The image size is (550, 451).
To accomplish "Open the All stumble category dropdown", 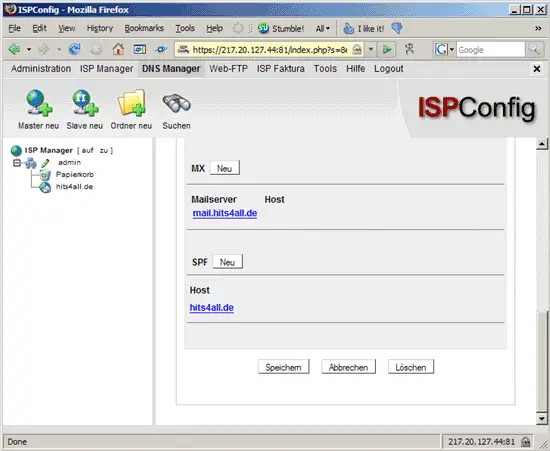I will pyautogui.click(x=323, y=28).
